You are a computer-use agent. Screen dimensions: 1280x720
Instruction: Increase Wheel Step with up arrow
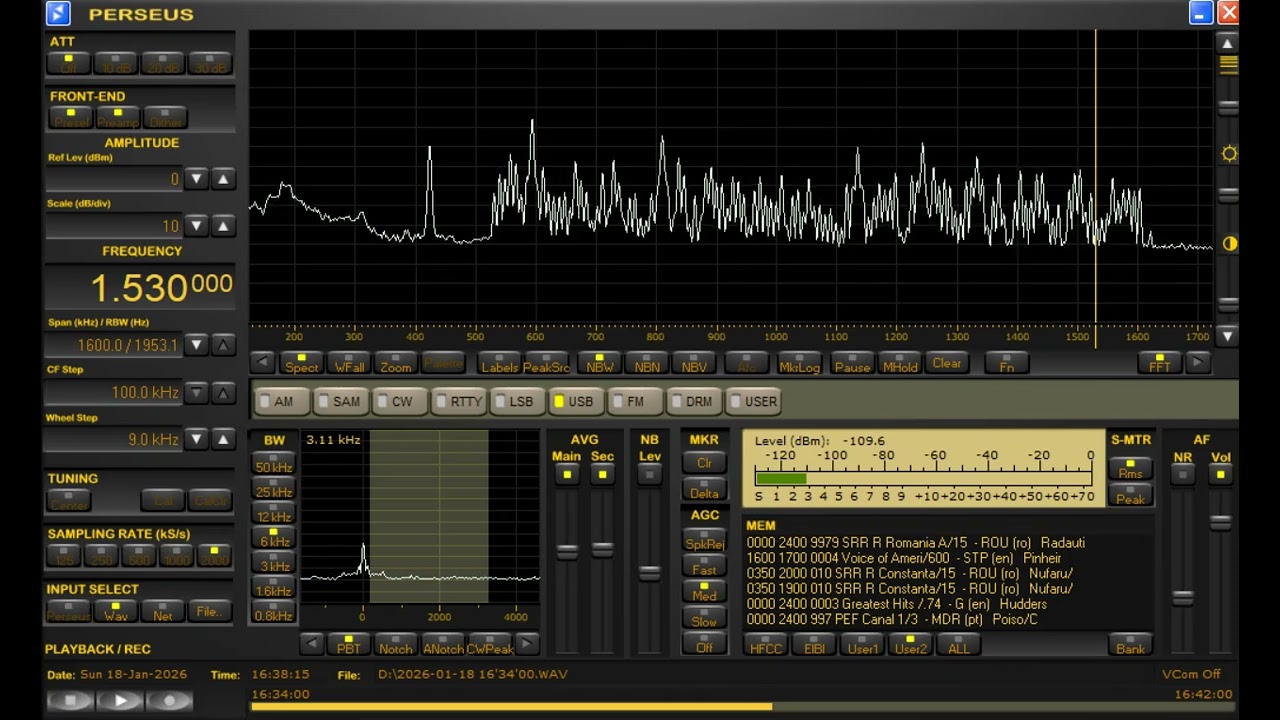(x=223, y=439)
